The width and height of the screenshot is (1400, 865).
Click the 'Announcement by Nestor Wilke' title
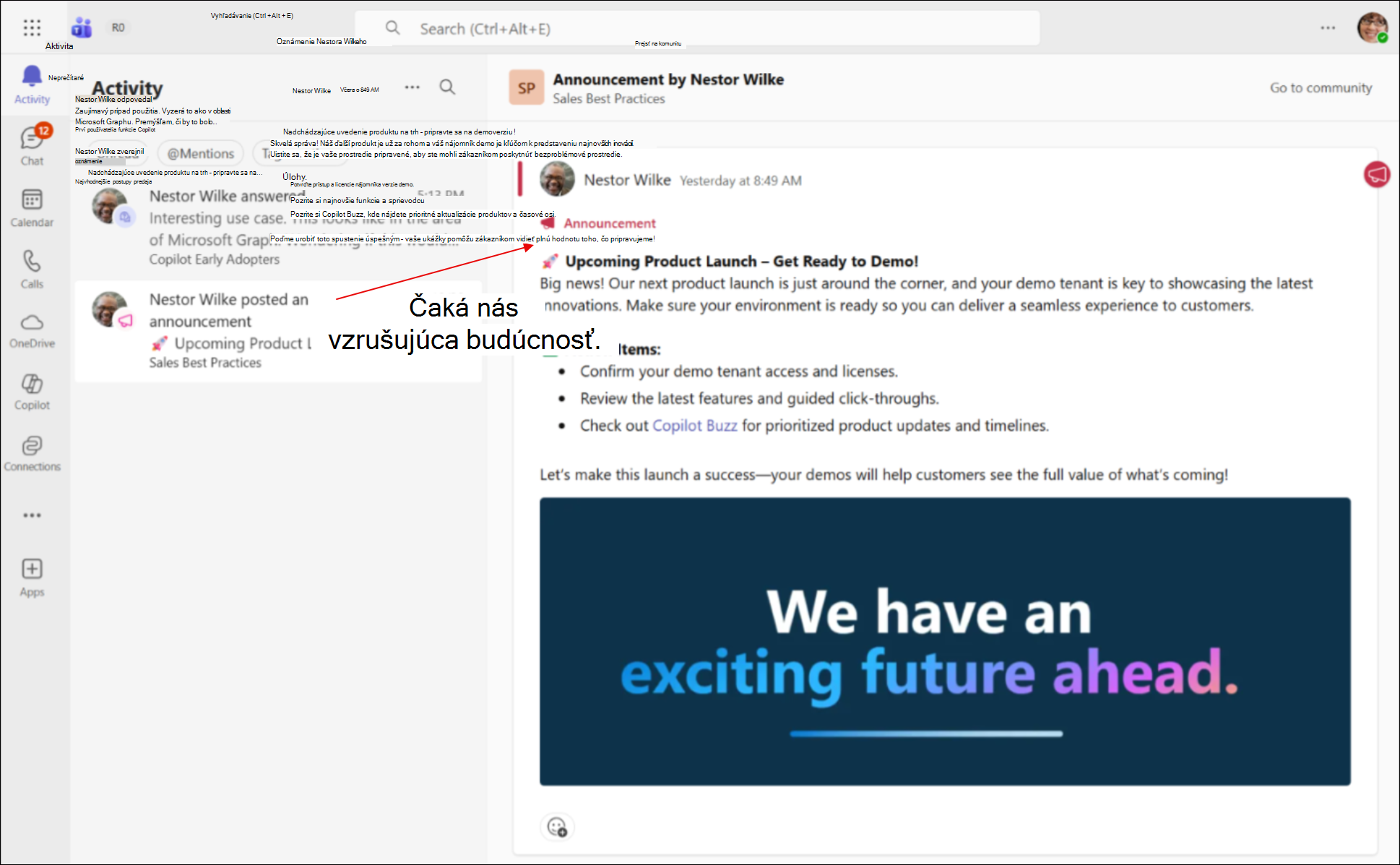pos(668,79)
